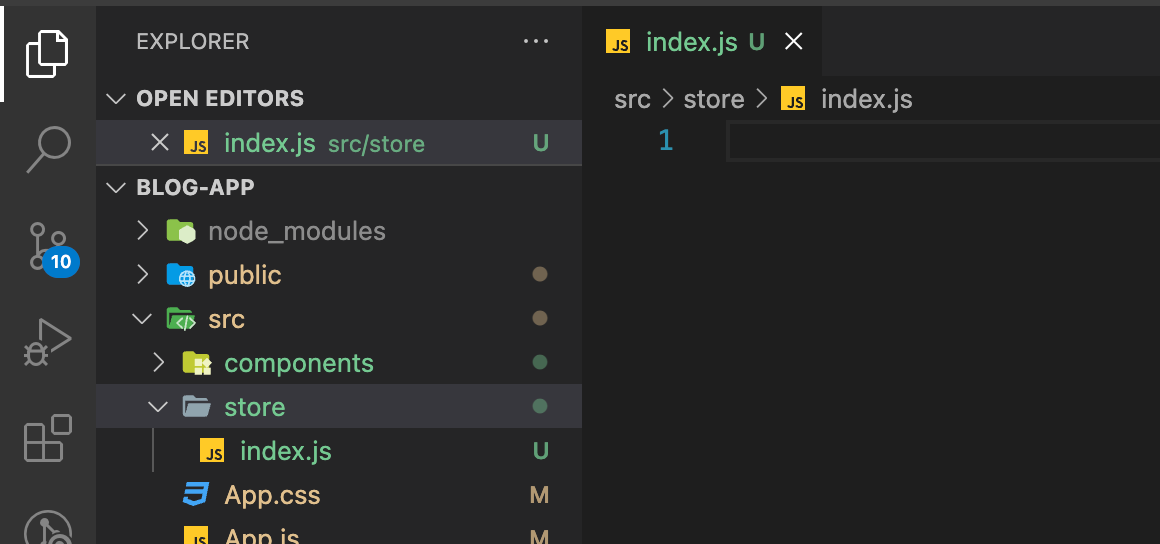
Task: Expand the components folder
Action: point(158,363)
